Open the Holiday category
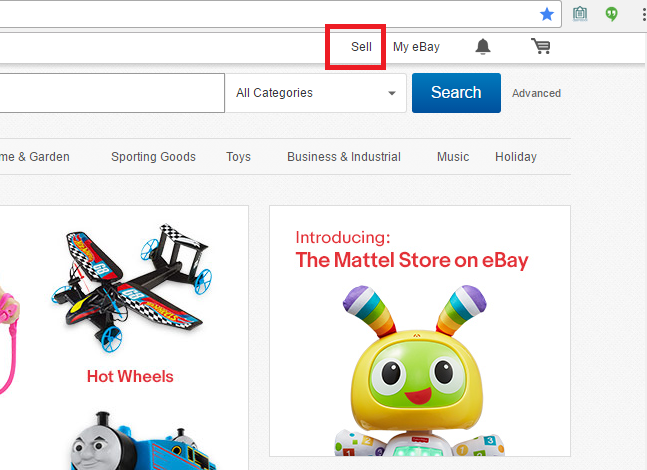The height and width of the screenshot is (470, 647). pos(516,157)
